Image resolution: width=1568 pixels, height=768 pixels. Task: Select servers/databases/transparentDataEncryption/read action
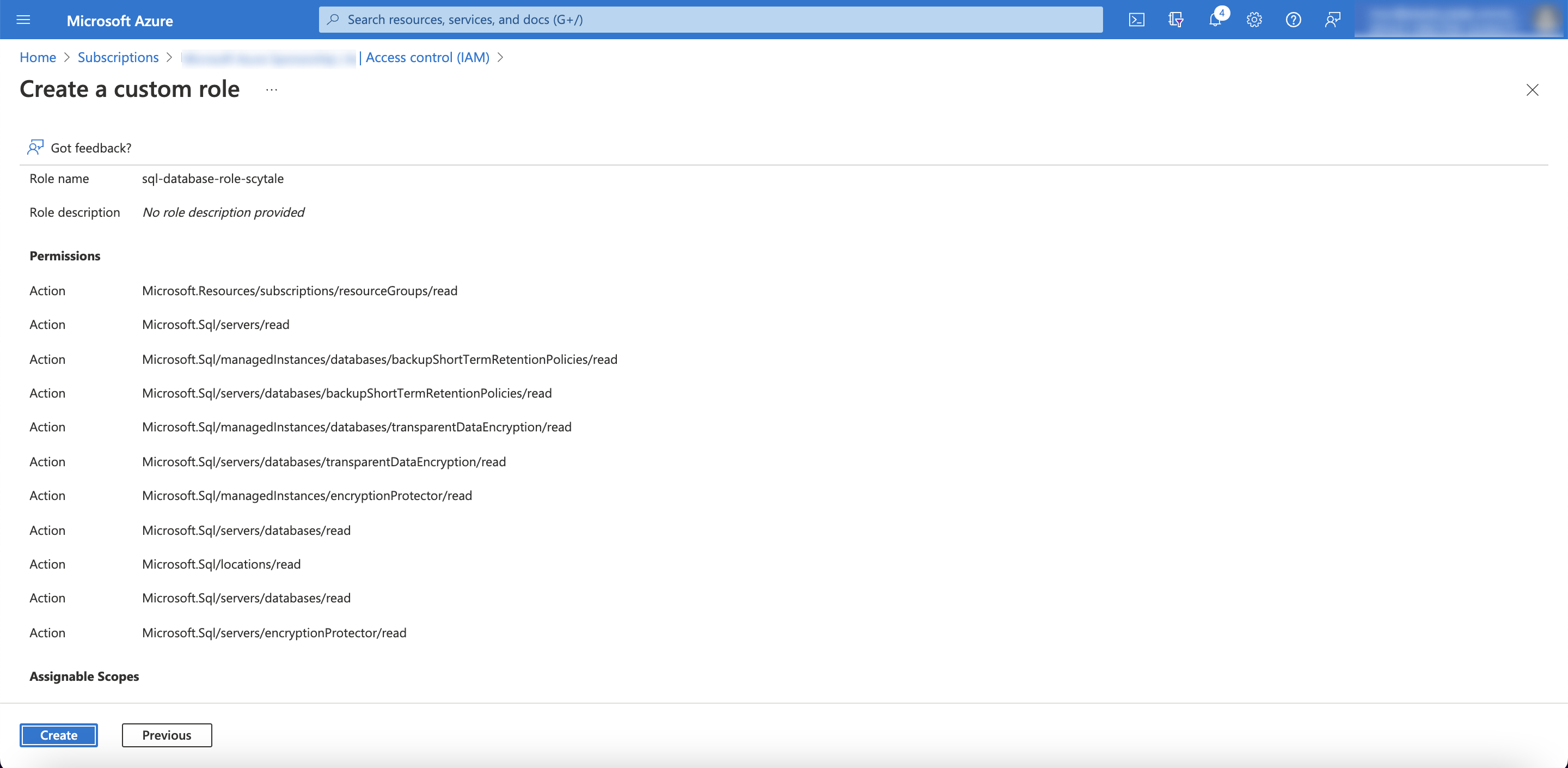coord(324,462)
